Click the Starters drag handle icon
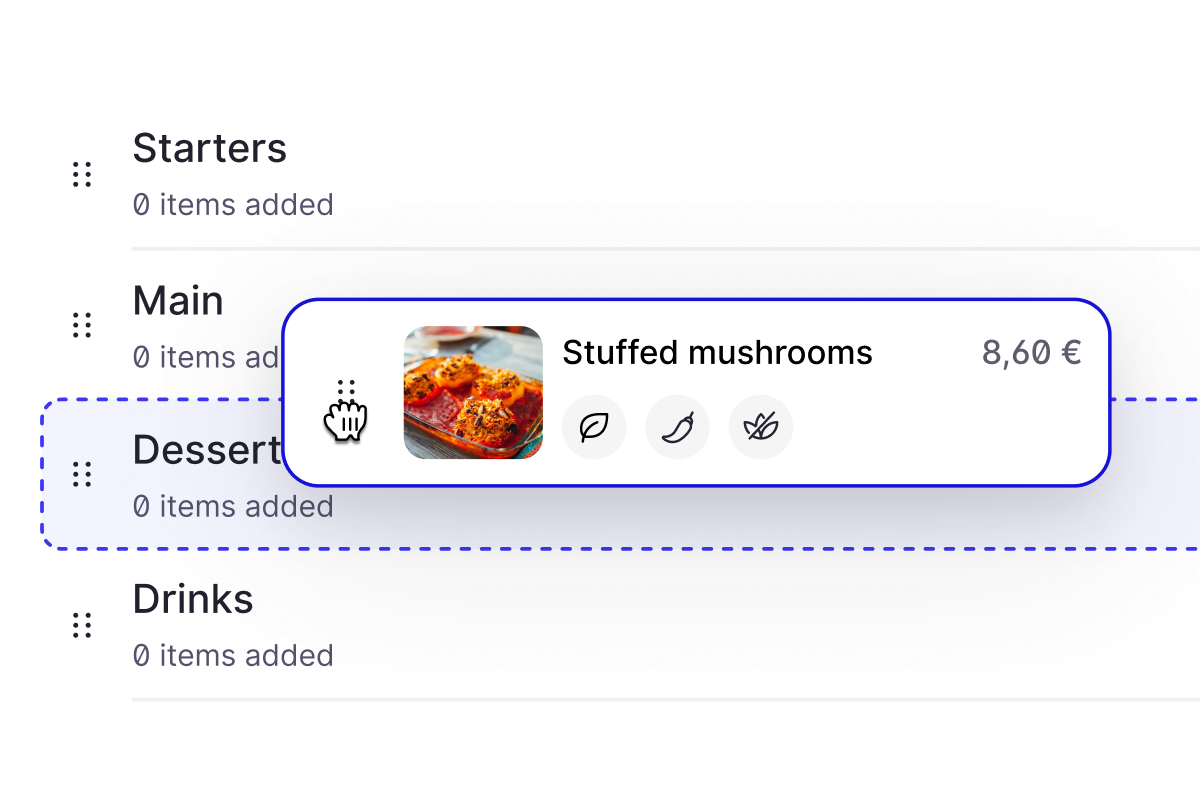The width and height of the screenshot is (1200, 800). click(x=82, y=175)
